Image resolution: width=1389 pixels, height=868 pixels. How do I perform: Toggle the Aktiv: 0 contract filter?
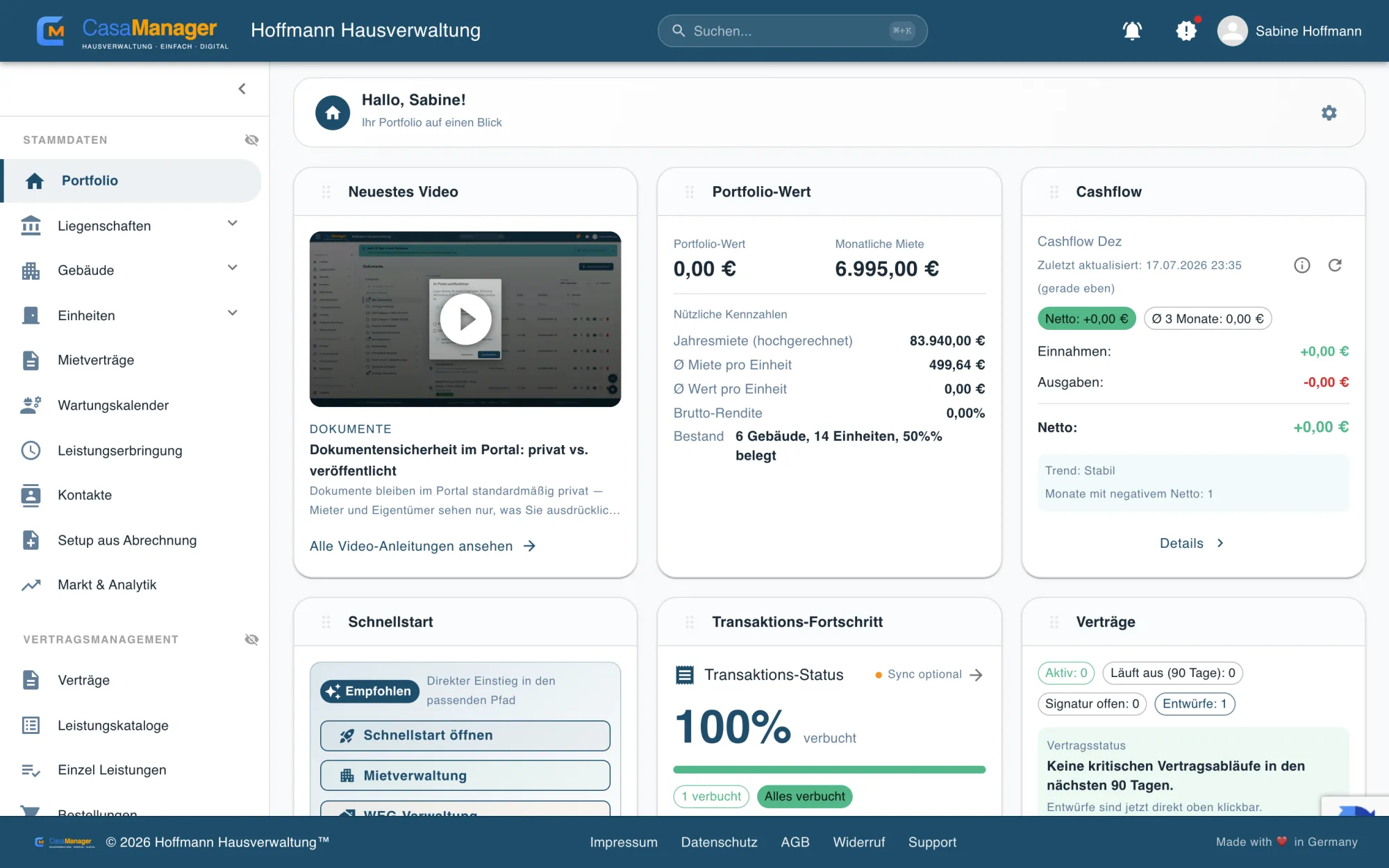click(x=1066, y=673)
